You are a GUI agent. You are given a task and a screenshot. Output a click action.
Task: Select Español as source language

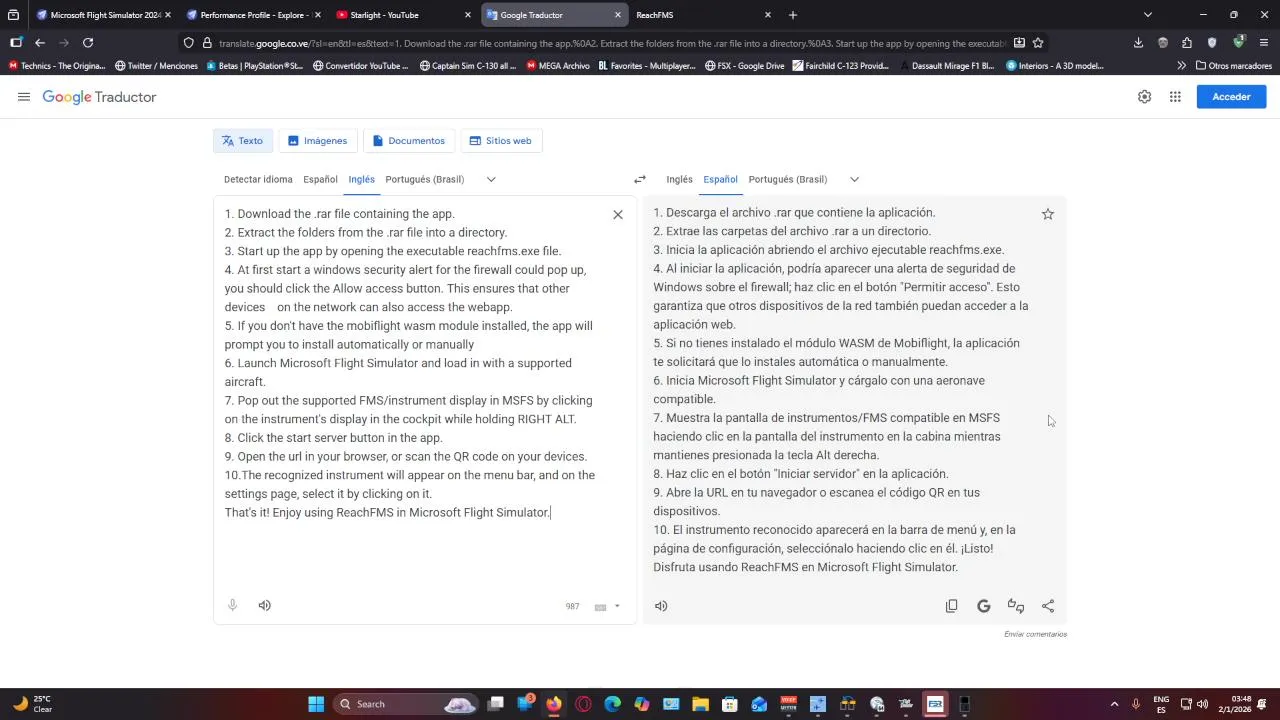click(320, 180)
